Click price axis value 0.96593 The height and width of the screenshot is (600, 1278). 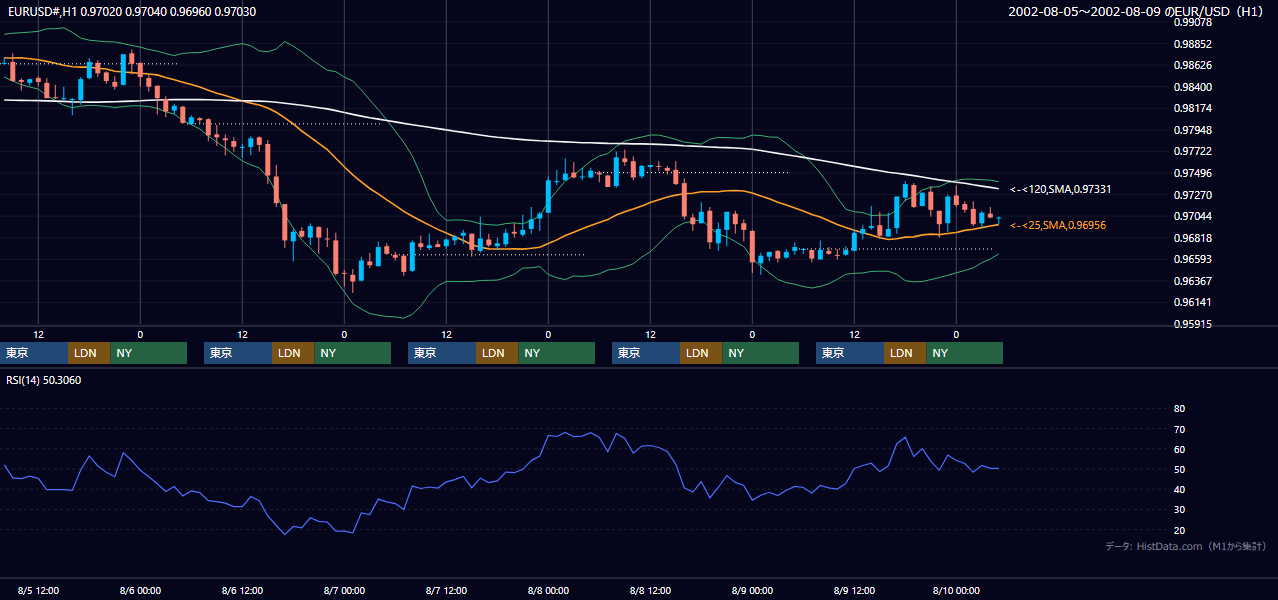tap(1193, 259)
